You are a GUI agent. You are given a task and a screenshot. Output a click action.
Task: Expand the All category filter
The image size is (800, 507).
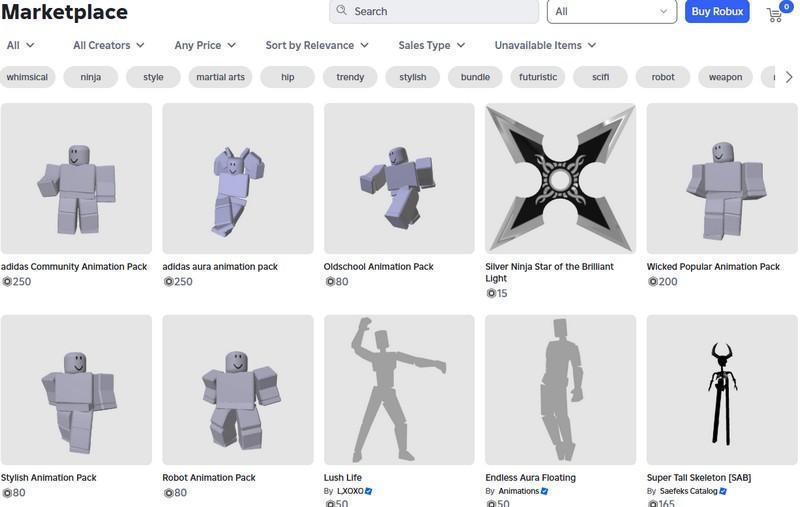pyautogui.click(x=21, y=45)
